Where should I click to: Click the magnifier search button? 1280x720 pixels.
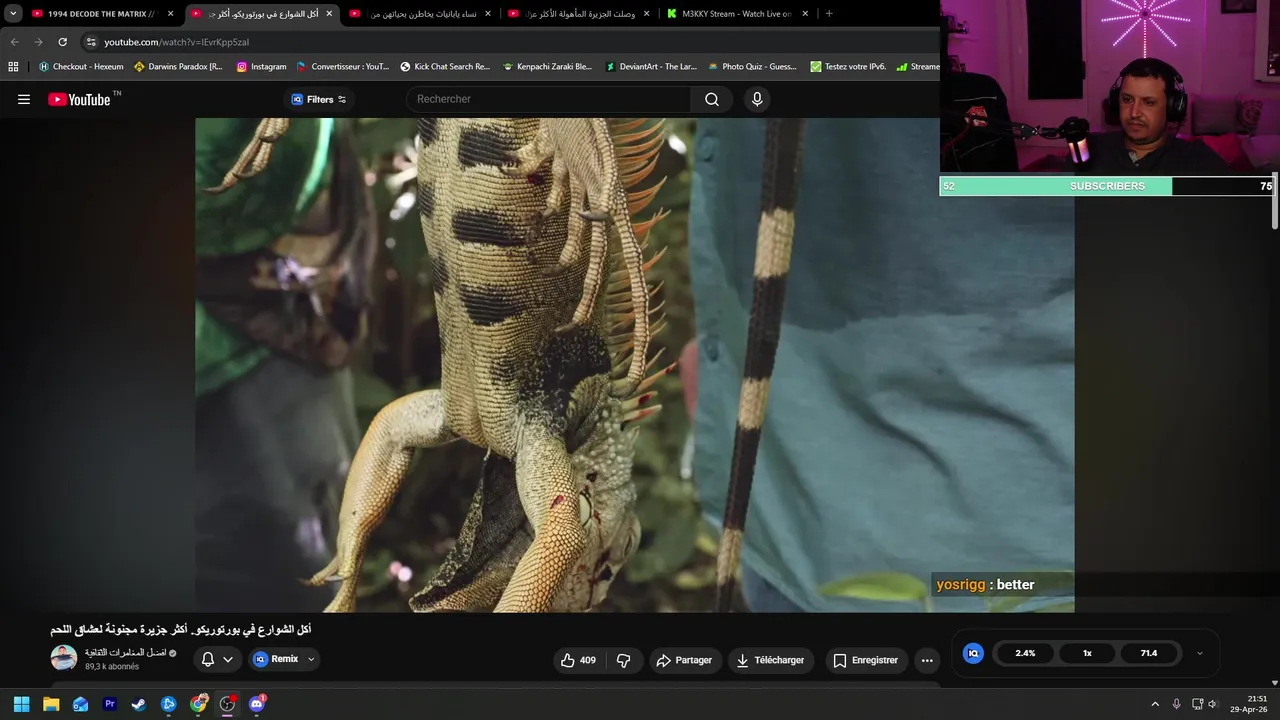[x=712, y=99]
